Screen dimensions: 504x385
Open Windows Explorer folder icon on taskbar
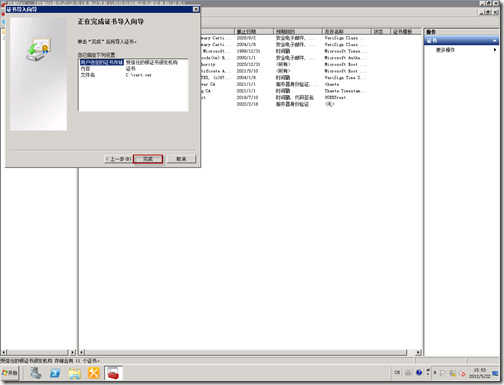coord(75,373)
